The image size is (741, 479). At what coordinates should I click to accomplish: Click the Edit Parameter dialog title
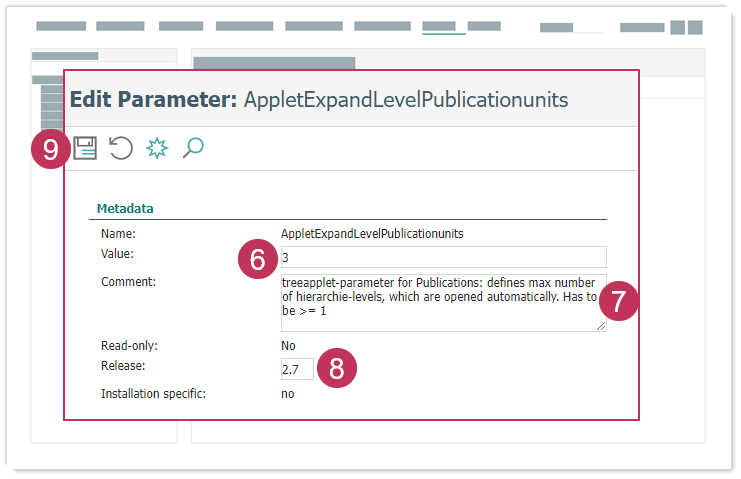[x=319, y=100]
